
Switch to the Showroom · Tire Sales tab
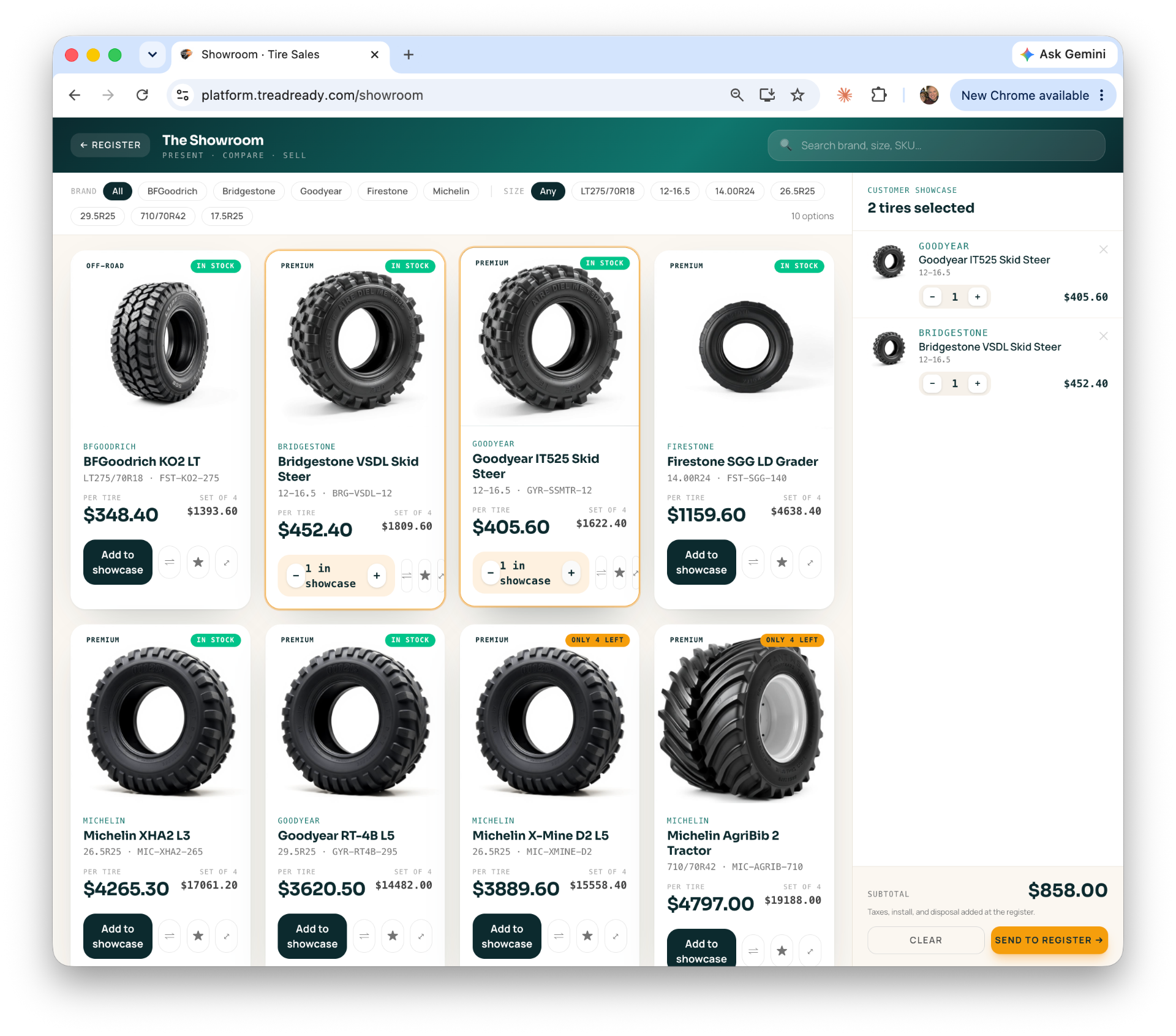[280, 54]
